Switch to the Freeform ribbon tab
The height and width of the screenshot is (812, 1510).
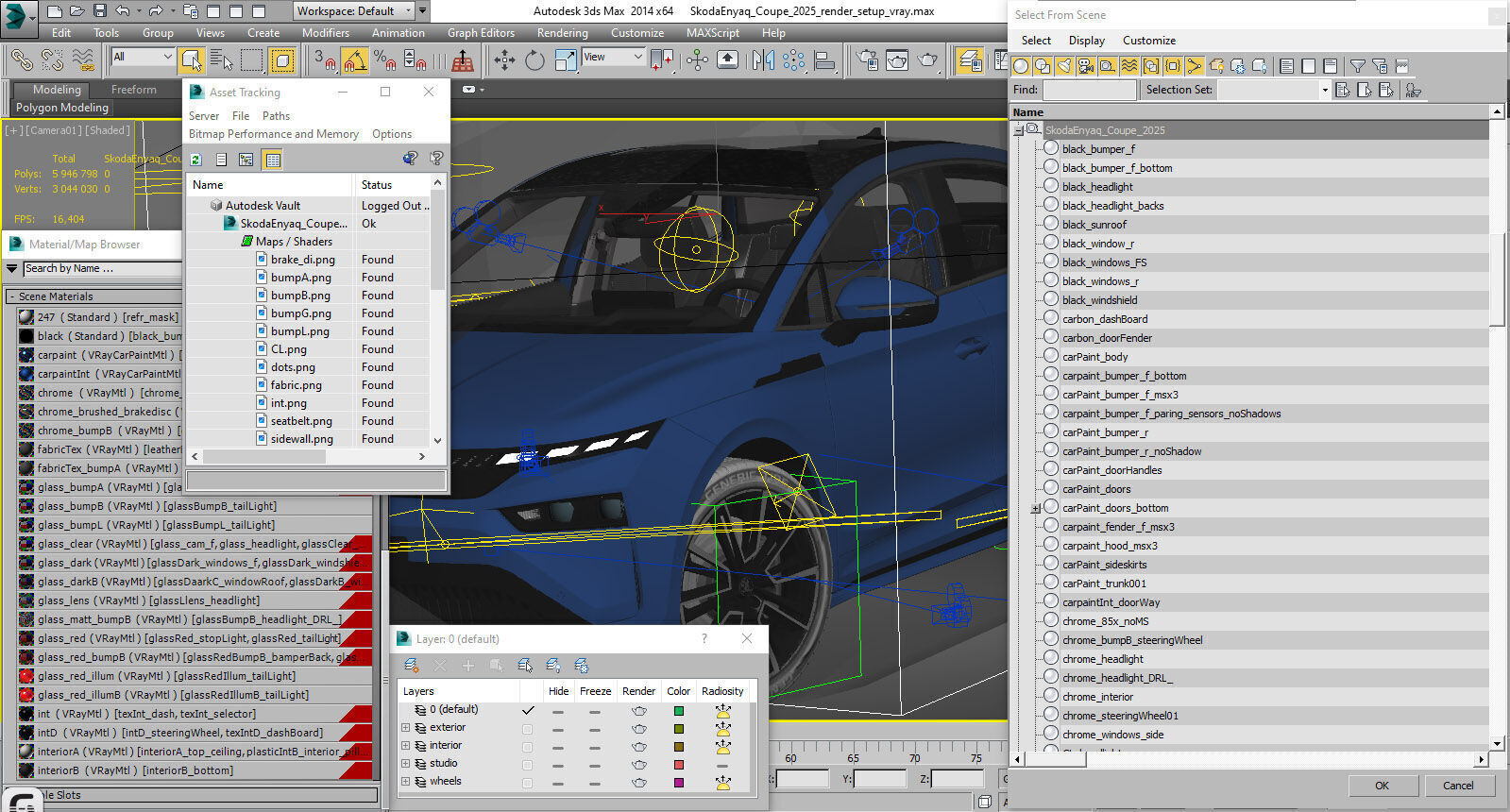pyautogui.click(x=134, y=90)
